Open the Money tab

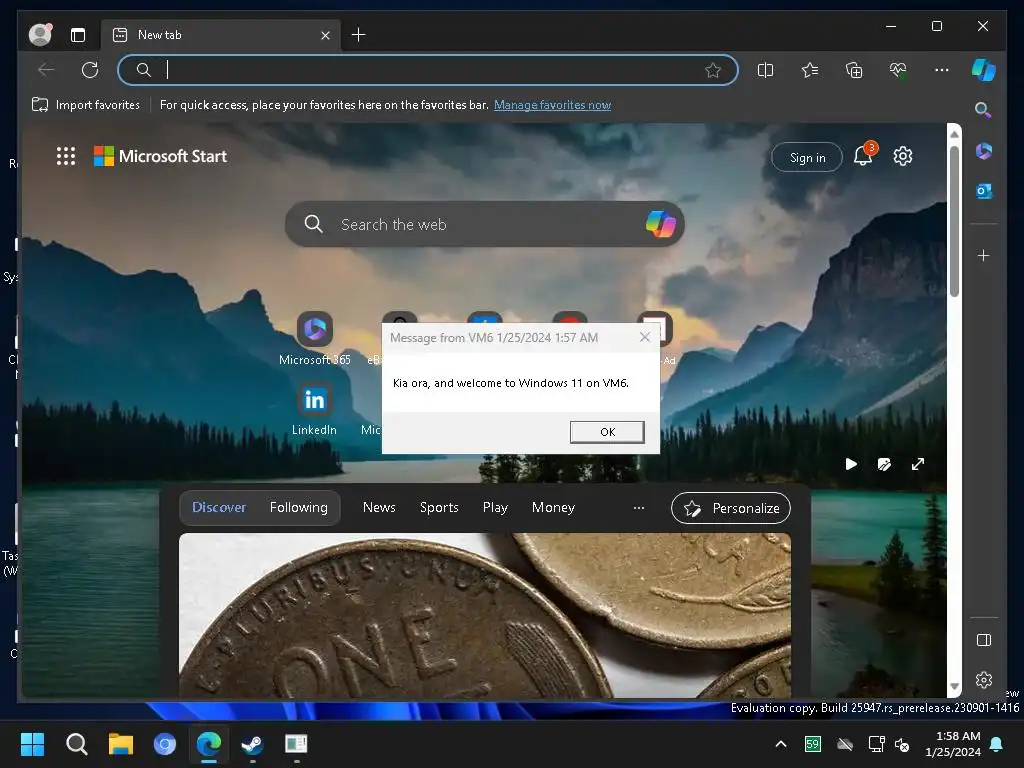[553, 507]
